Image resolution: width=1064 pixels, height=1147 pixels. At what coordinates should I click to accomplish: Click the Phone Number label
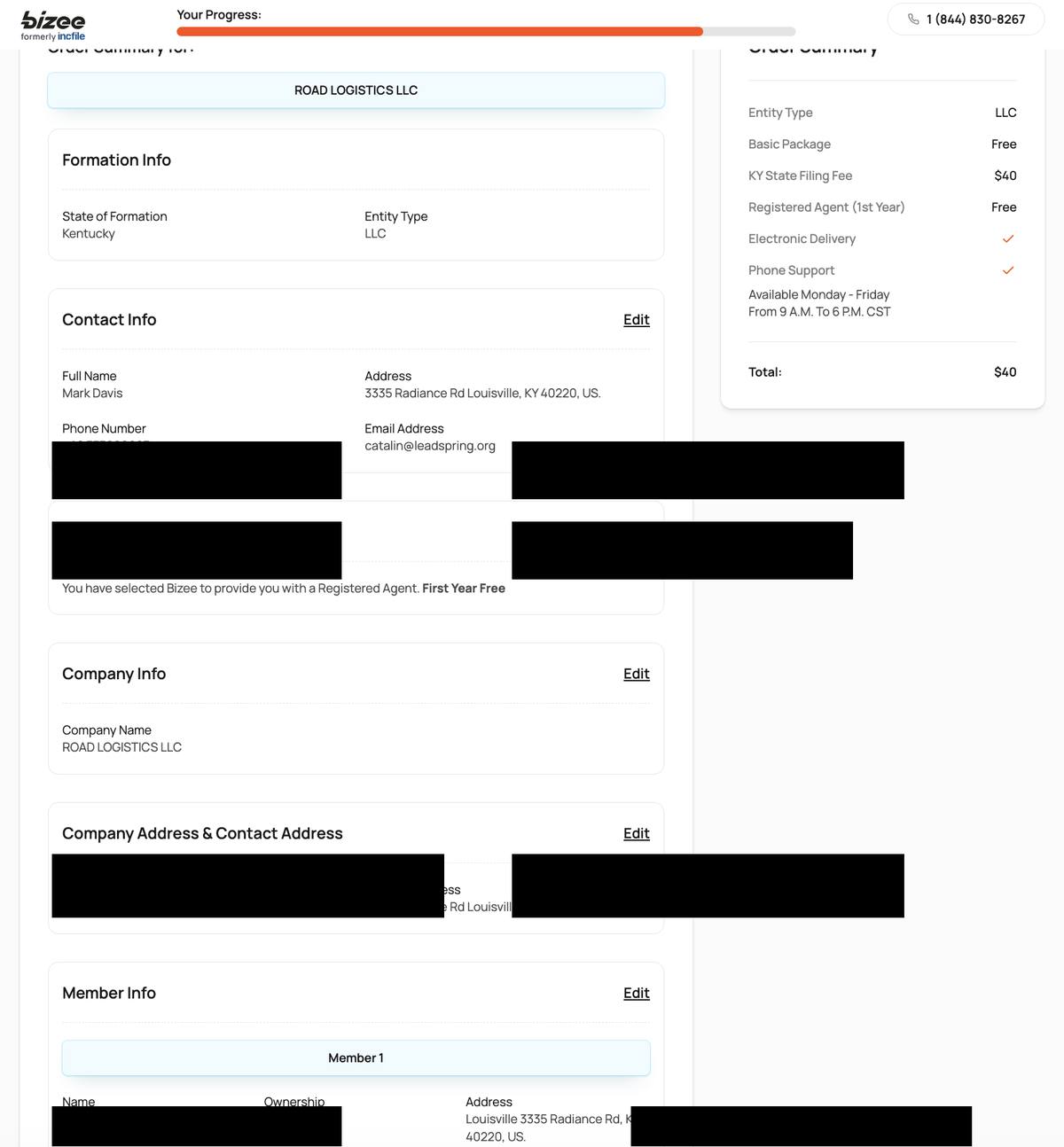(104, 429)
